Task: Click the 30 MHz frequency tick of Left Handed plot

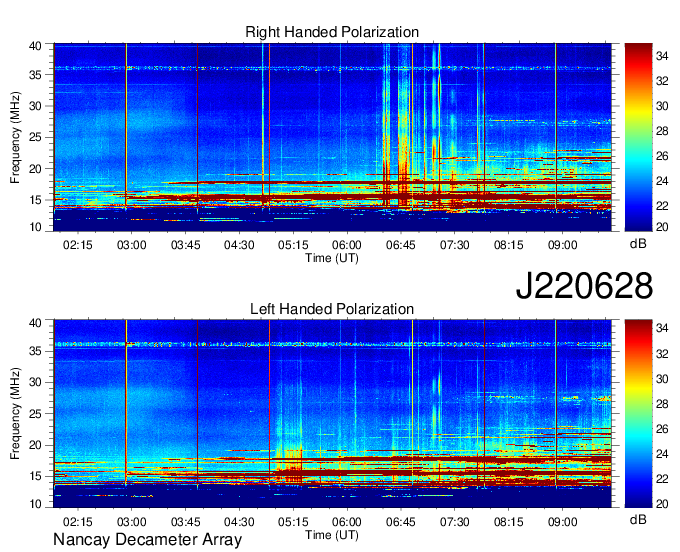Action: pos(35,382)
